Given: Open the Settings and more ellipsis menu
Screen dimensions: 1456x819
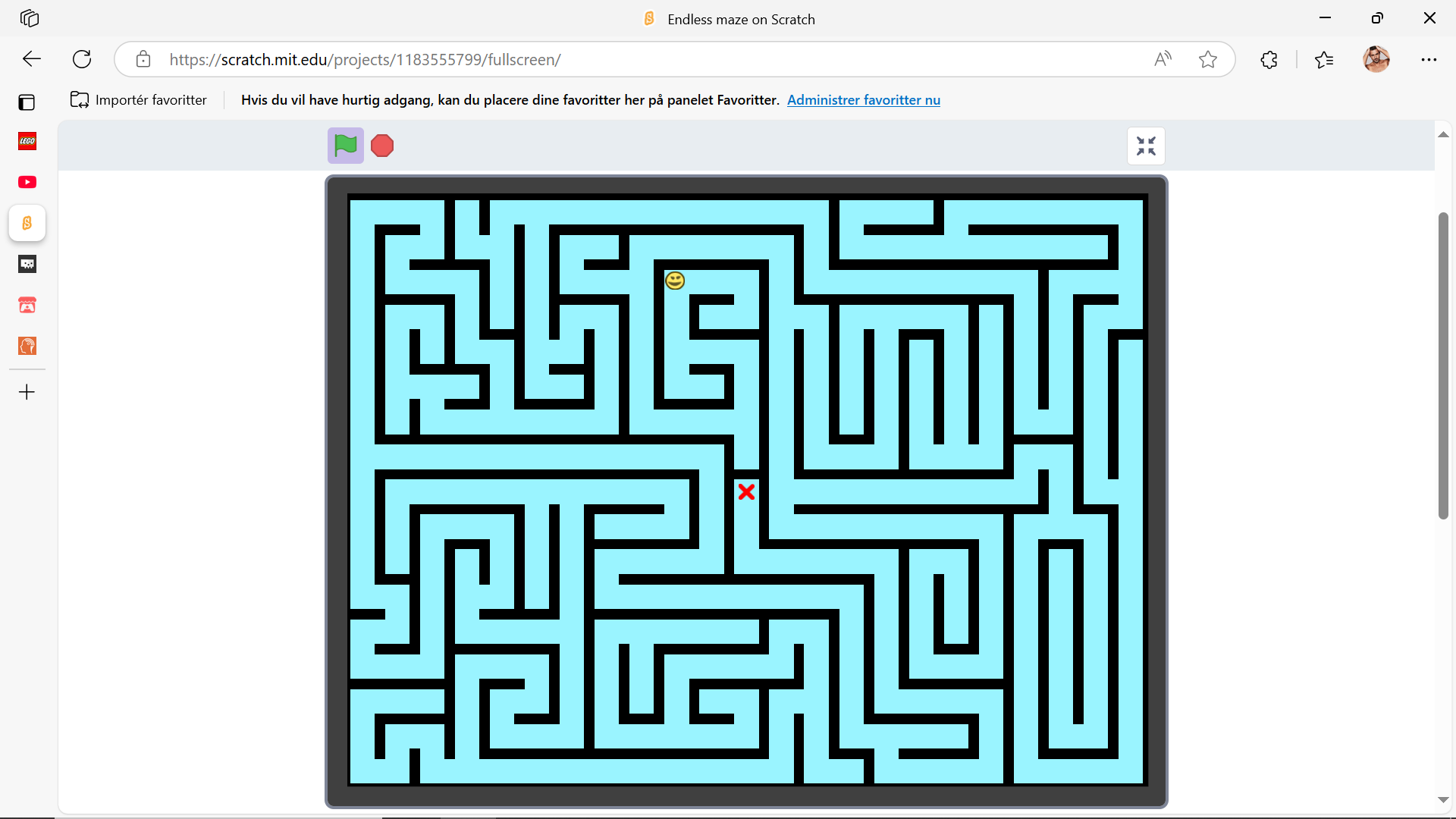Looking at the screenshot, I should coord(1430,59).
